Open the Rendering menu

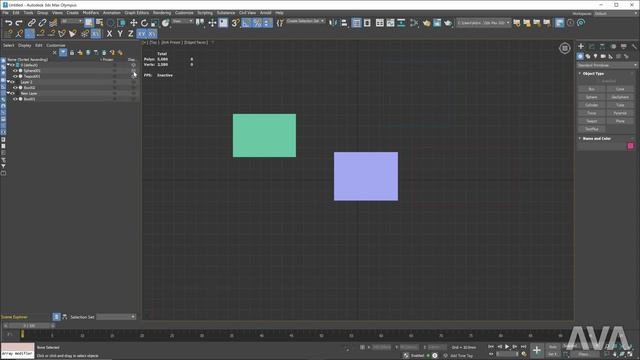pos(162,13)
